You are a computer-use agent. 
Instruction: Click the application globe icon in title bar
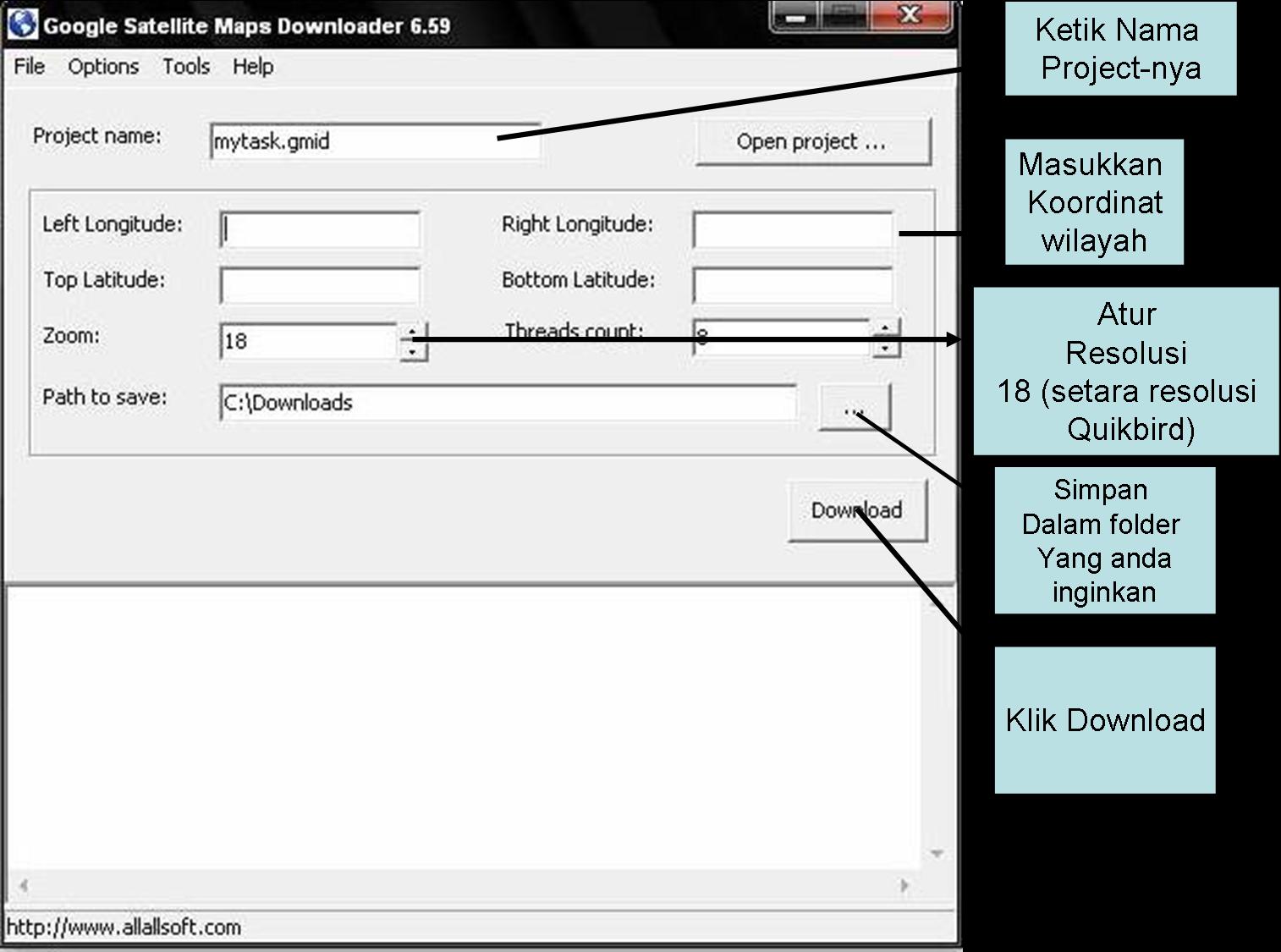(x=22, y=24)
